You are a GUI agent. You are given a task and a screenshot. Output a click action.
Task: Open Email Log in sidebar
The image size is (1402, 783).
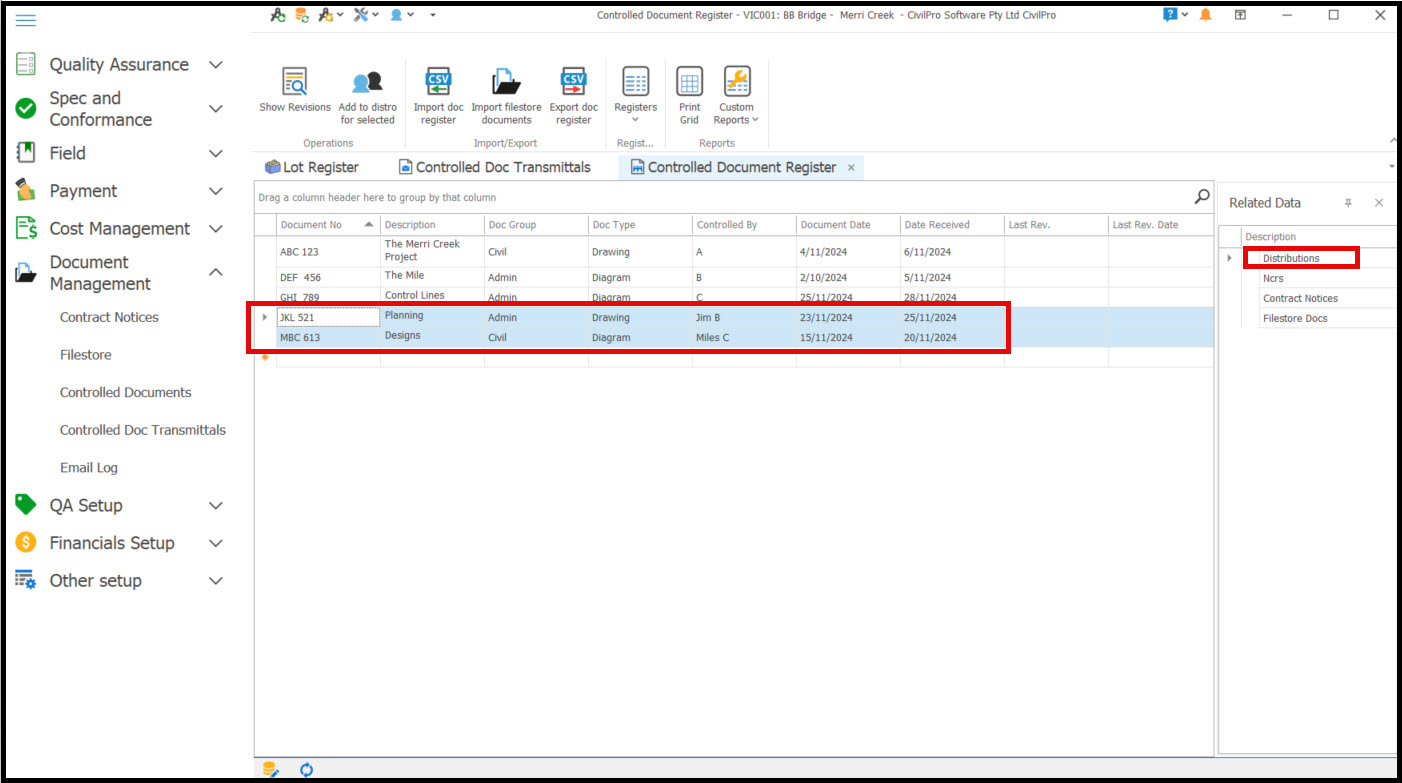89,467
